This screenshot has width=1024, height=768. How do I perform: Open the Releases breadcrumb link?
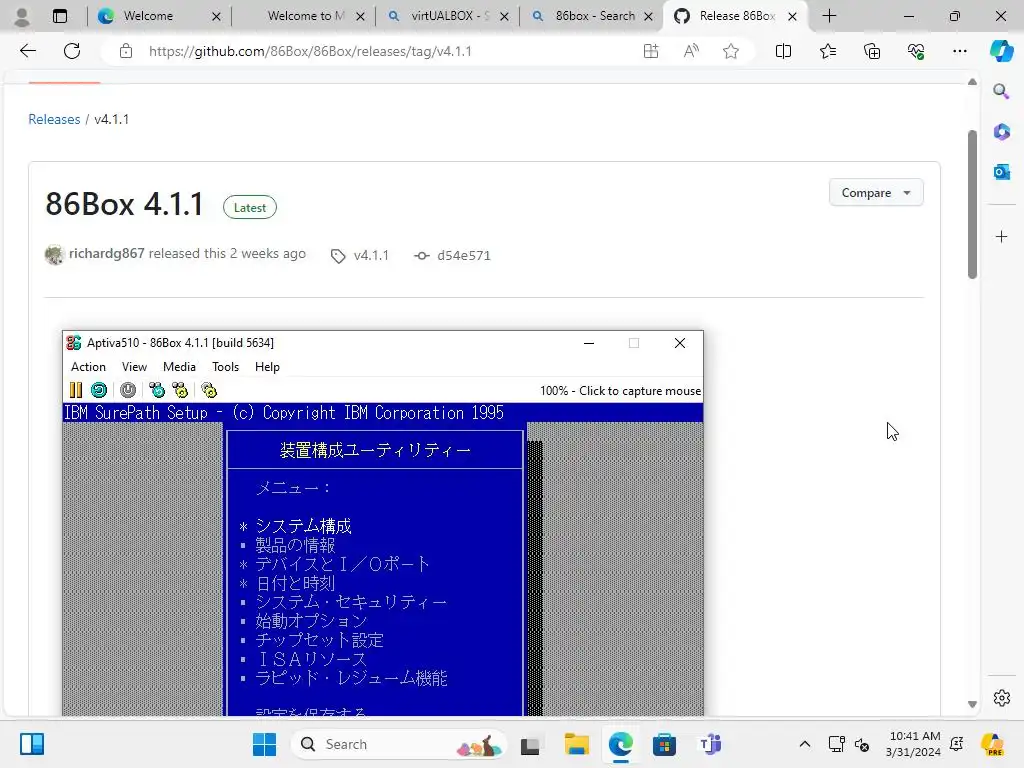(x=54, y=119)
